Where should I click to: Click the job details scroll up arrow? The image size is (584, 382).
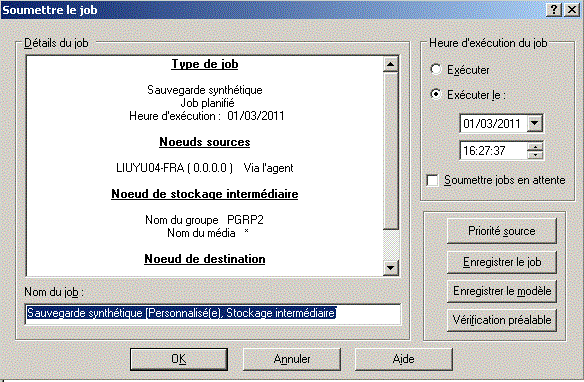coord(391,64)
